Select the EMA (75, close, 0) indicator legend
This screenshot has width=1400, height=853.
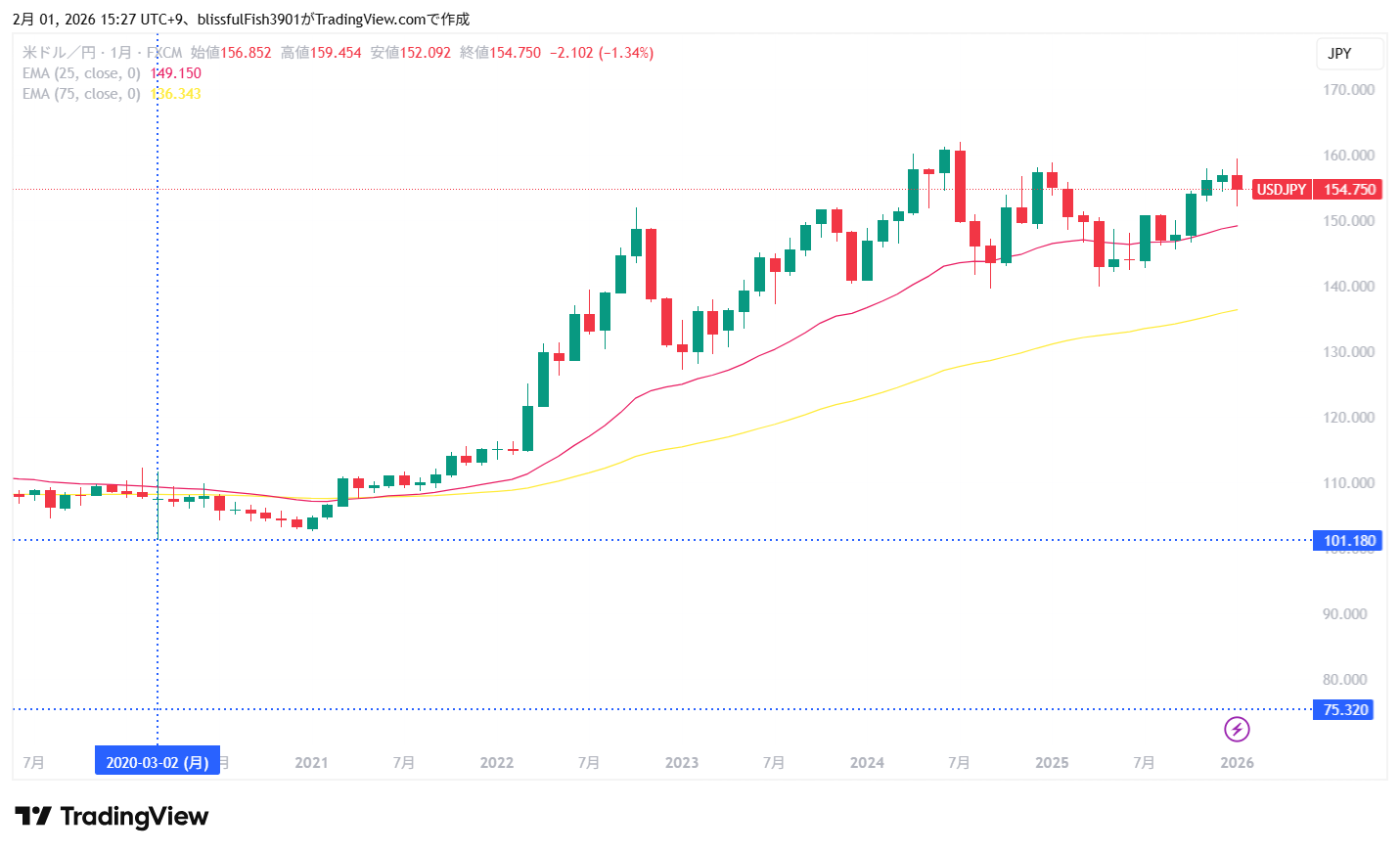81,94
